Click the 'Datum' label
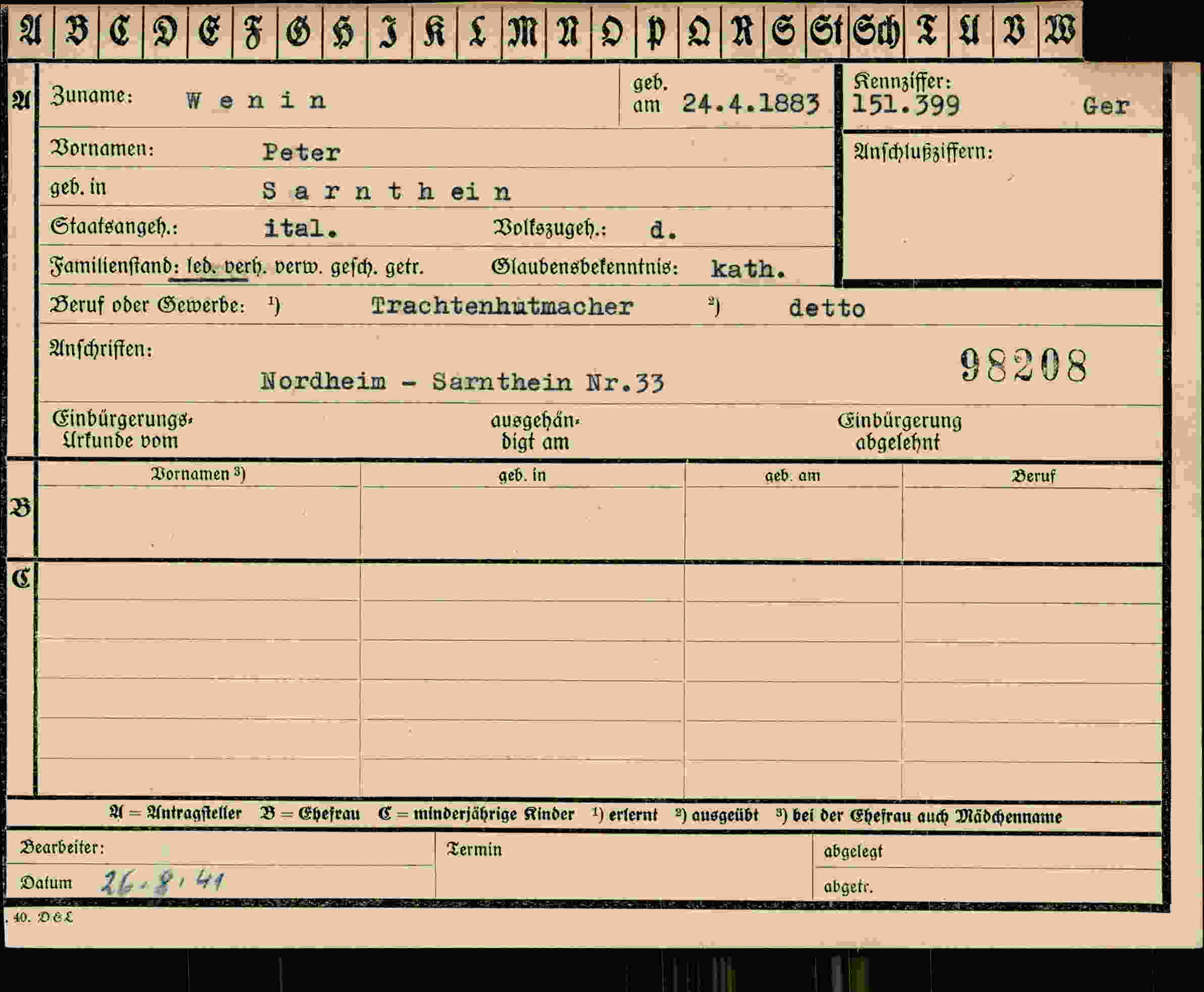 pyautogui.click(x=46, y=883)
